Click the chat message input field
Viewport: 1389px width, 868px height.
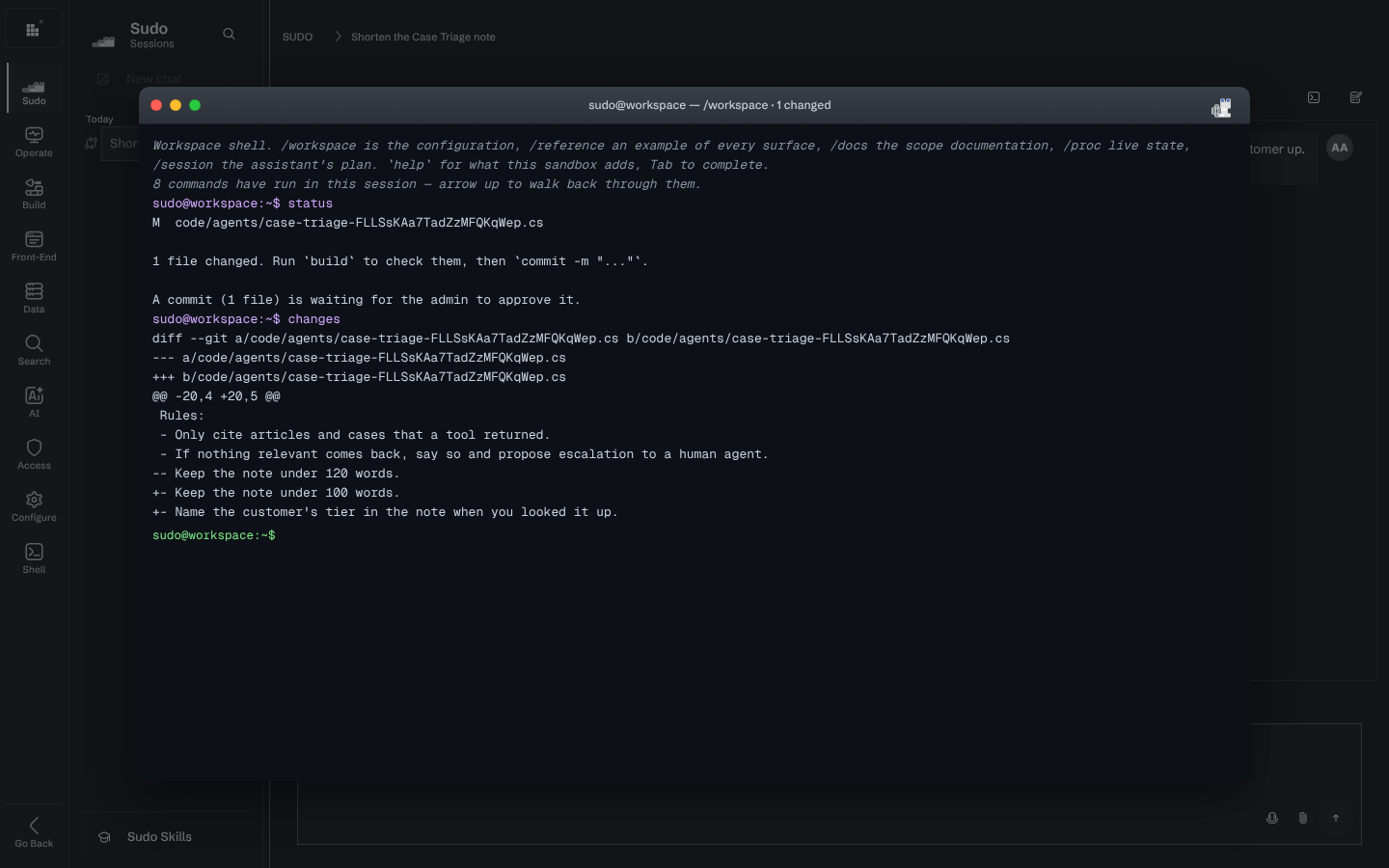(x=830, y=784)
